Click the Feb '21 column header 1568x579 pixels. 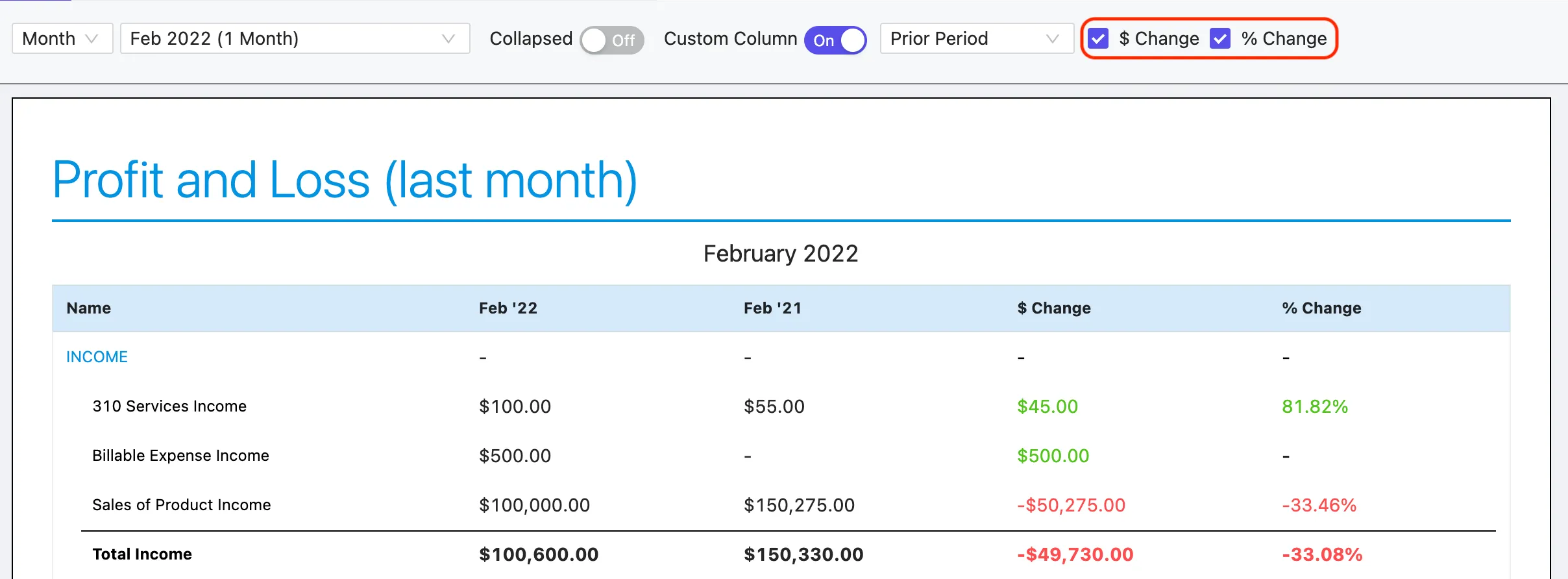(772, 308)
